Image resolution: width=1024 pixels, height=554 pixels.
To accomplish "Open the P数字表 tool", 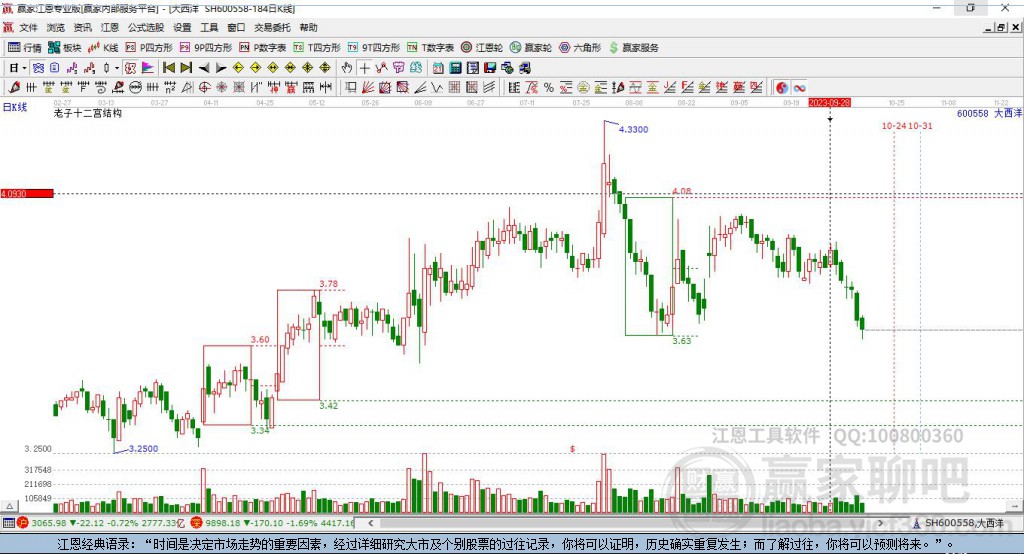I will pos(263,48).
